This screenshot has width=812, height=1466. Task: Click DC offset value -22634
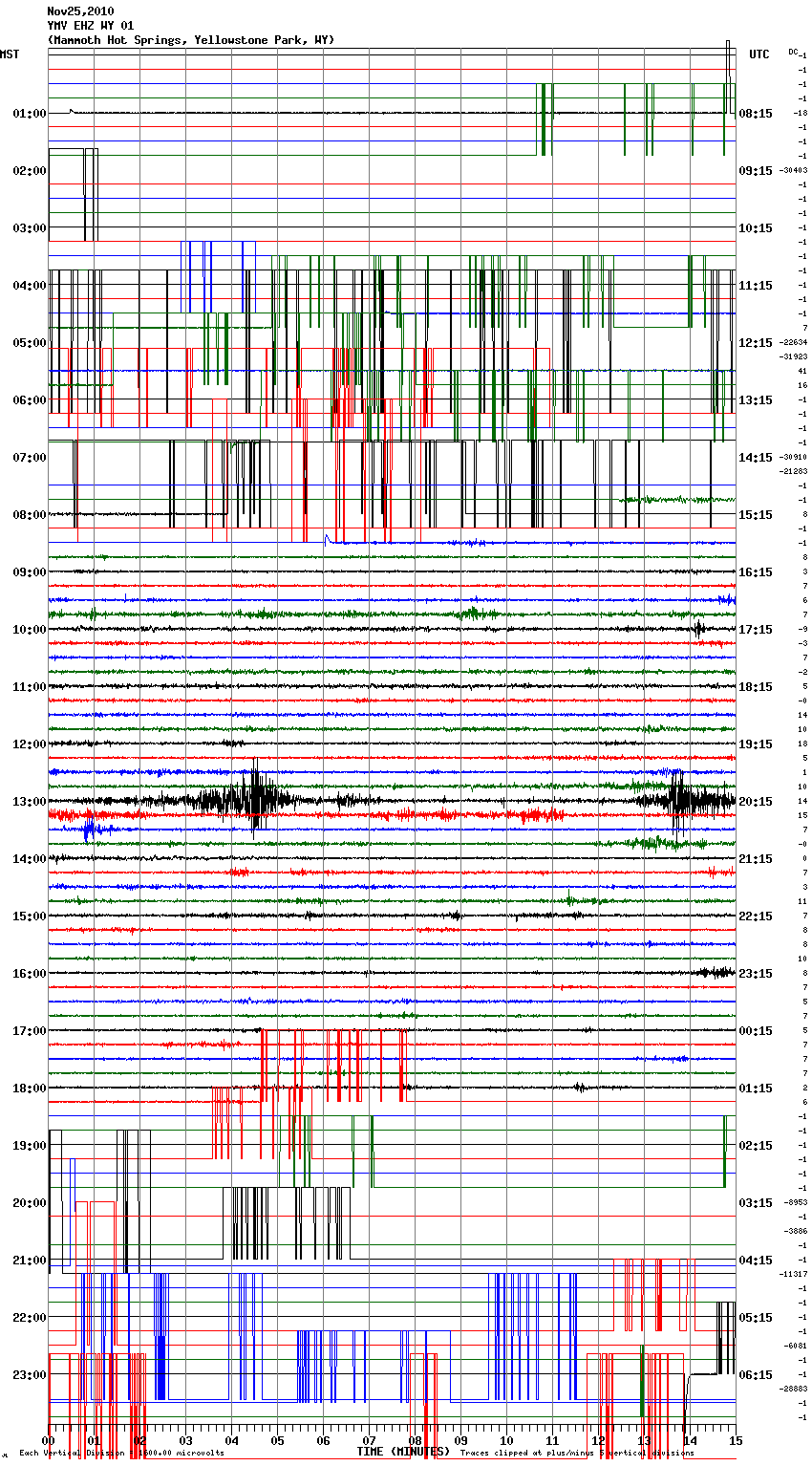pyautogui.click(x=794, y=342)
